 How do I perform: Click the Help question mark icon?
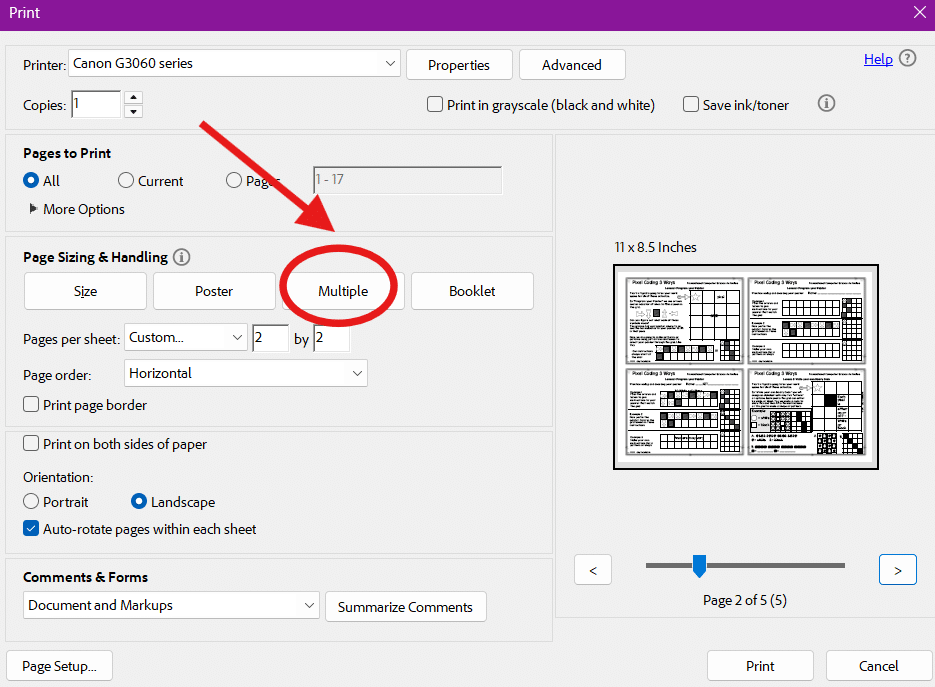tap(908, 59)
